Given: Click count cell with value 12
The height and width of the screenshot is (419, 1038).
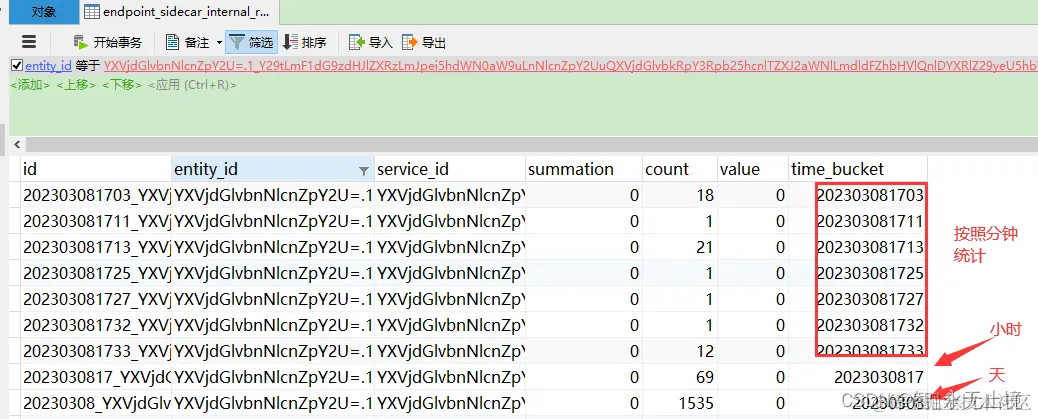Looking at the screenshot, I should [x=680, y=351].
